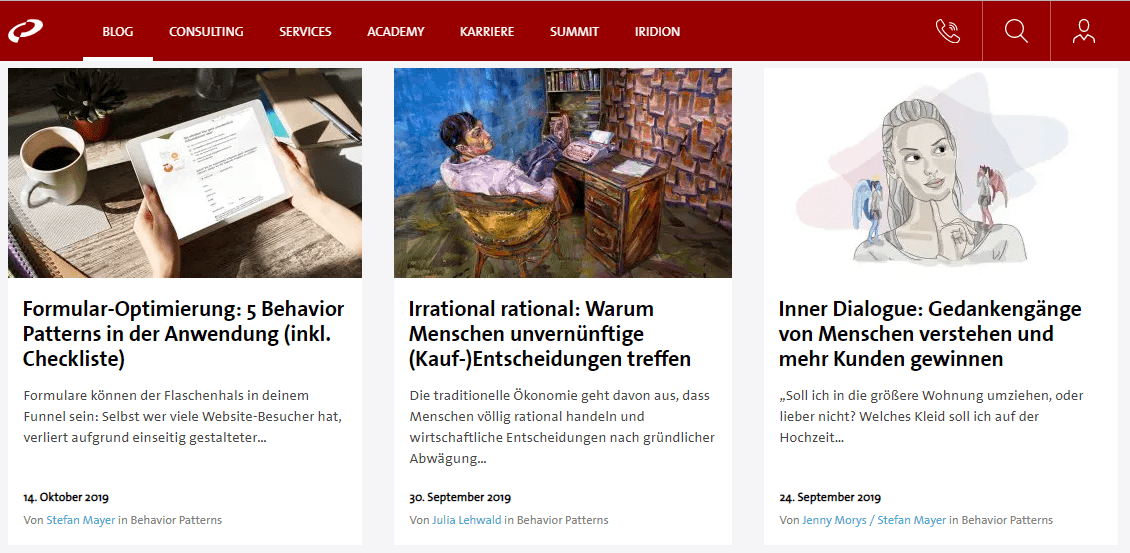Read the Irrational rational article headline
Viewport: 1130px width, 553px height.
pos(550,334)
